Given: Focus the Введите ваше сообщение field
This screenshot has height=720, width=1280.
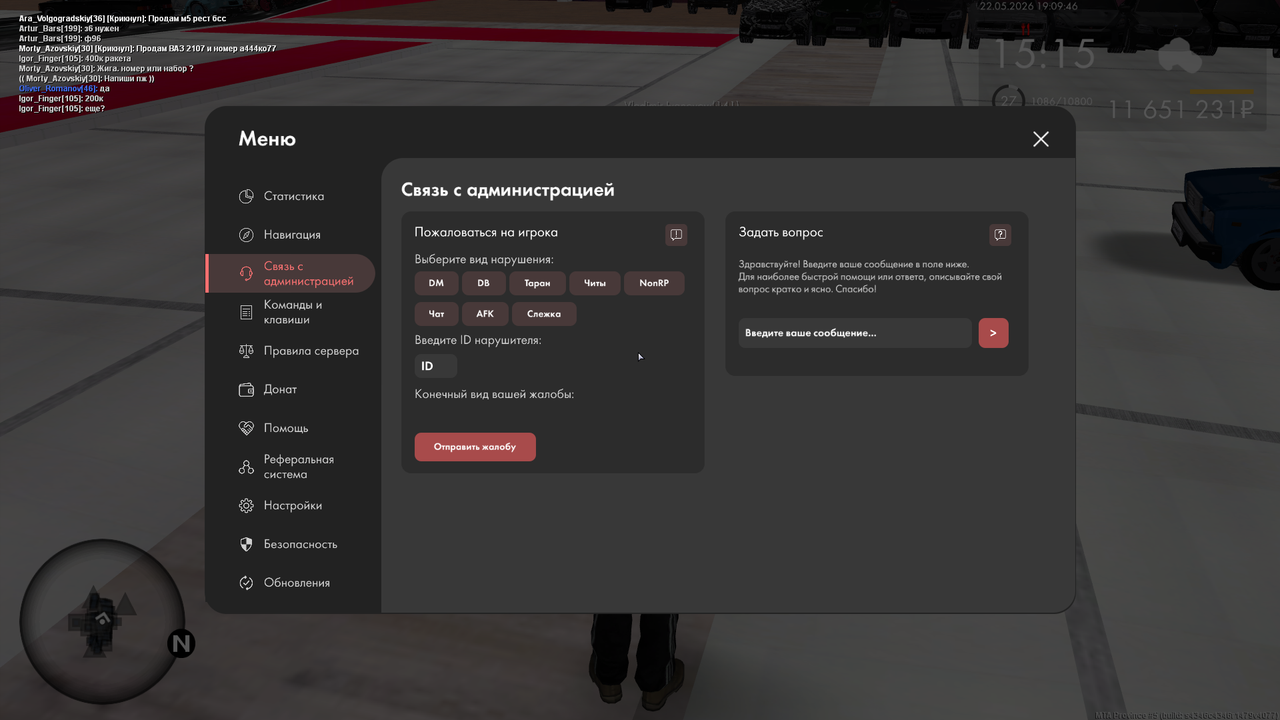Looking at the screenshot, I should pyautogui.click(x=855, y=333).
